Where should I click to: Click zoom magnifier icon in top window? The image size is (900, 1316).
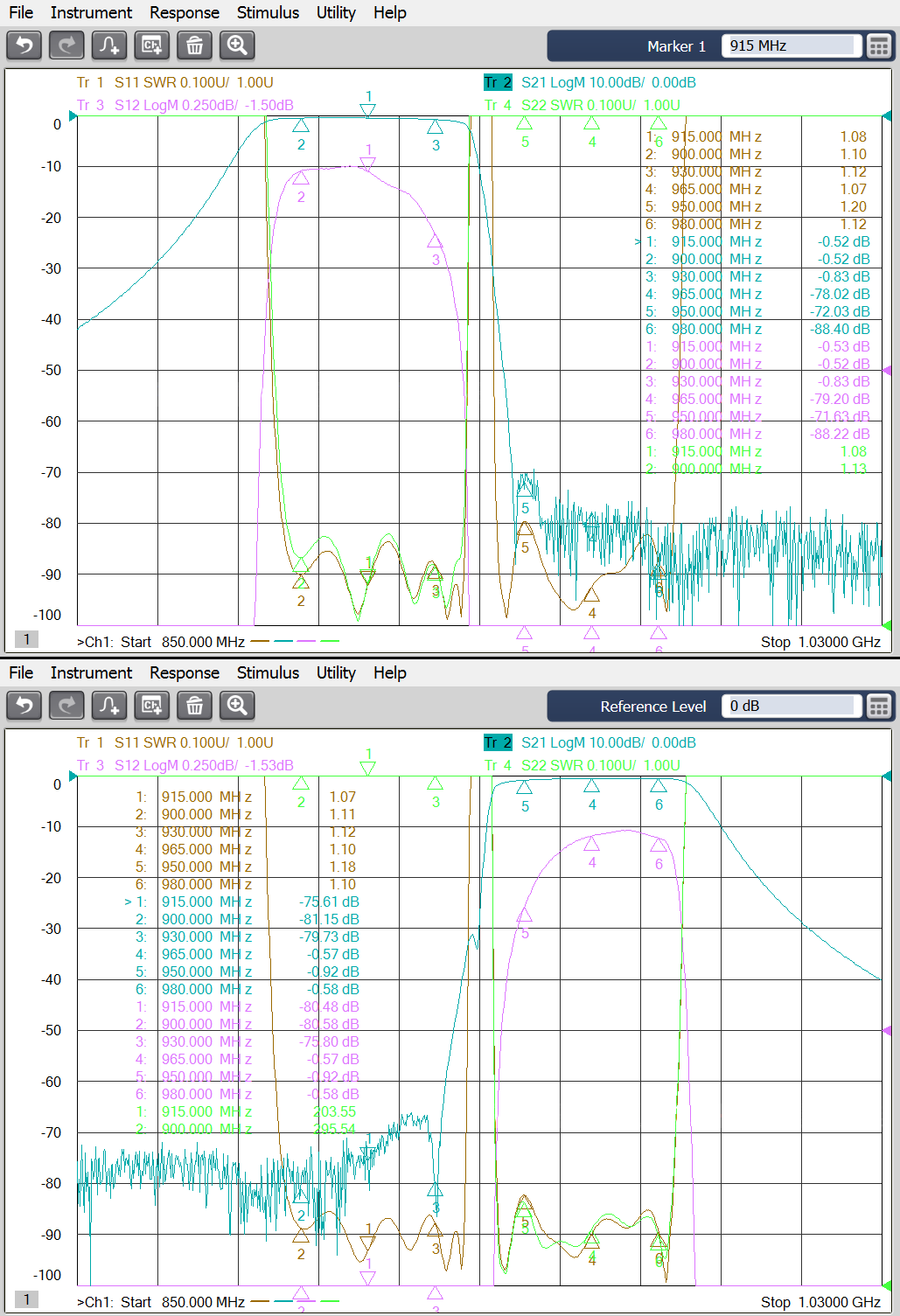click(x=237, y=45)
